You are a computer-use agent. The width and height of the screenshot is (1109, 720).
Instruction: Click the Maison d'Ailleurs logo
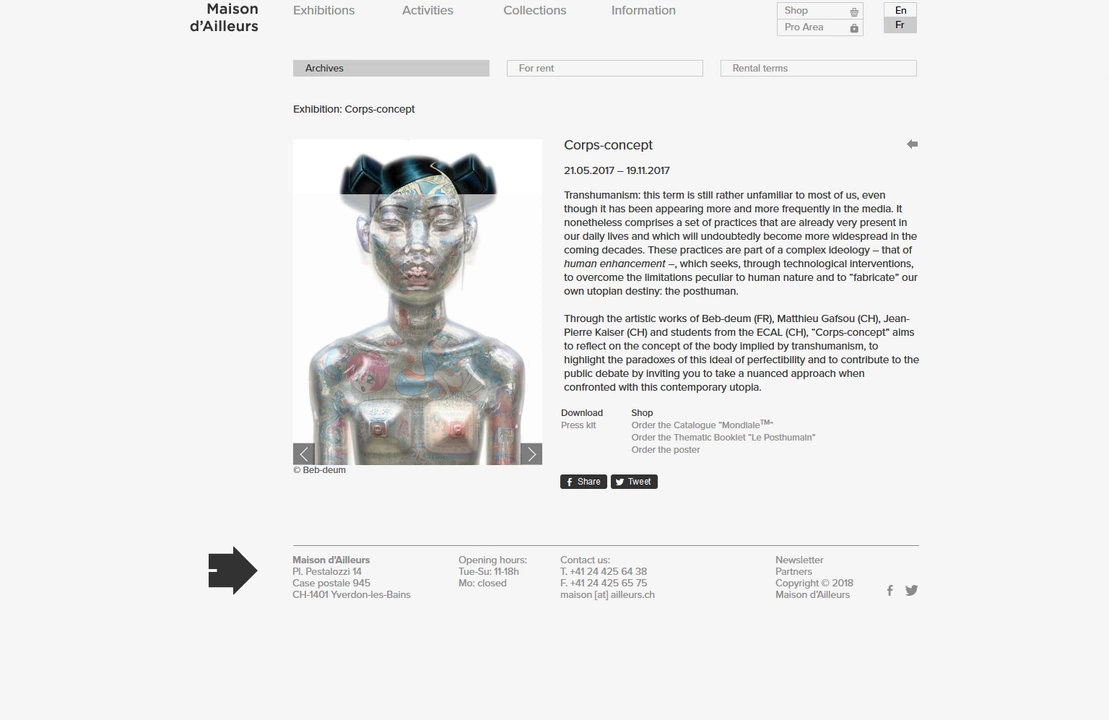coord(224,18)
